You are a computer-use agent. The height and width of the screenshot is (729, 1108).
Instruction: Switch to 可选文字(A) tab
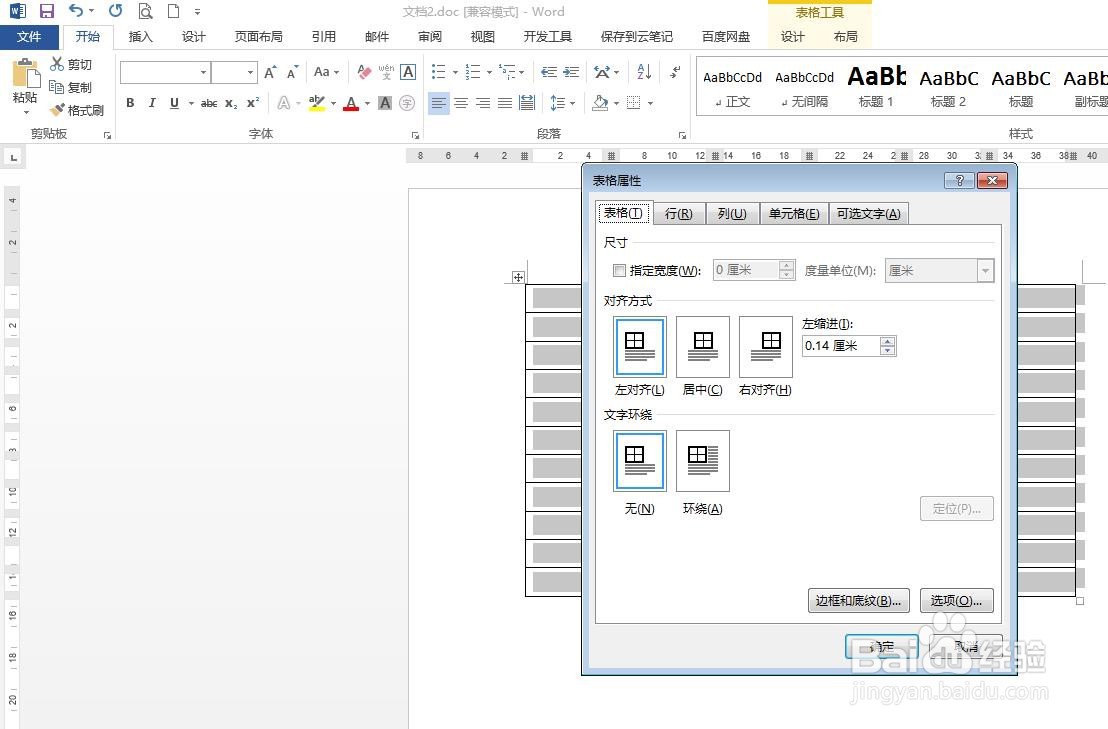(868, 213)
